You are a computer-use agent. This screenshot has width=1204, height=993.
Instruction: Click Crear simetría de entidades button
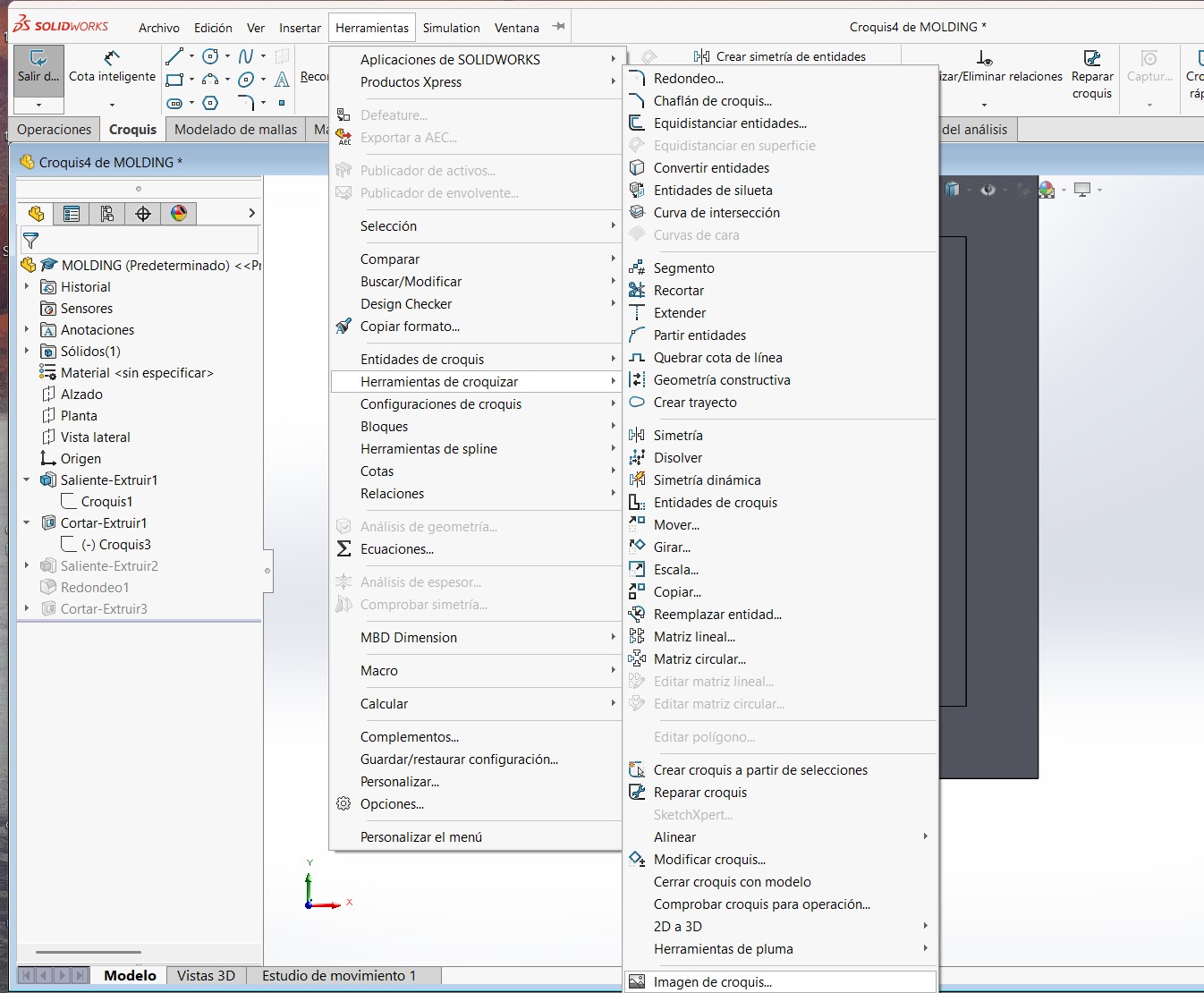(x=780, y=56)
